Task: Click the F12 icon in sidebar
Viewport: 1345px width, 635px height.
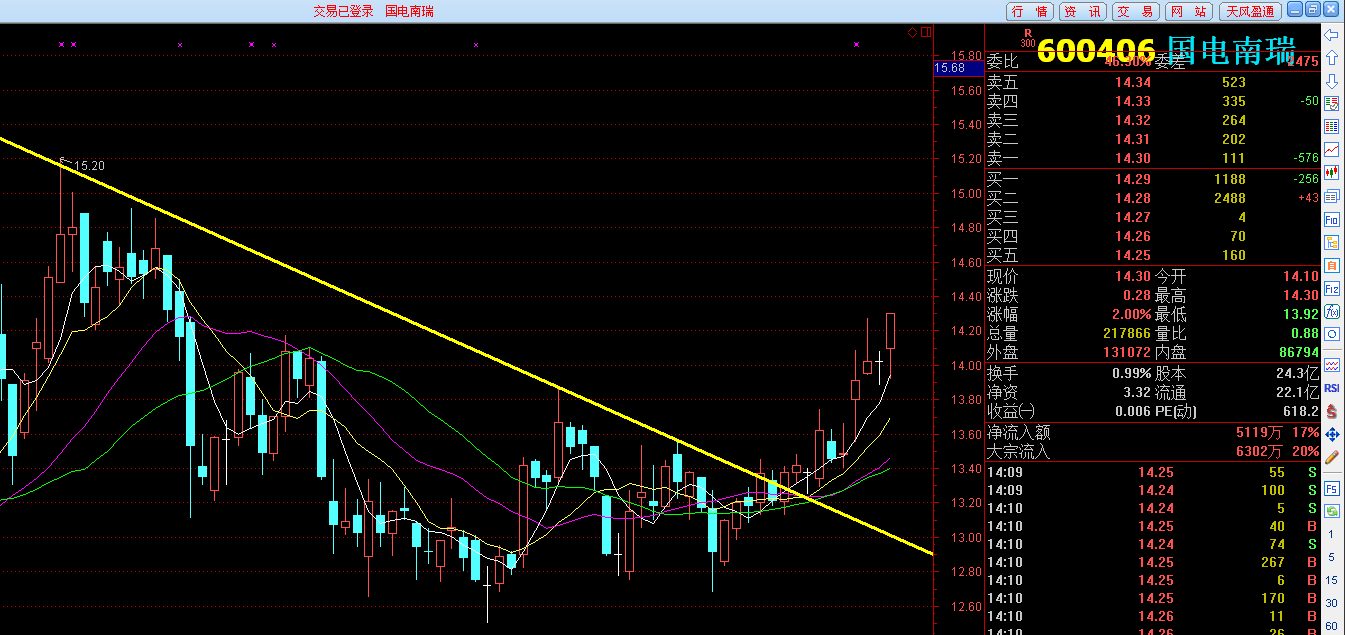Action: click(x=1331, y=289)
